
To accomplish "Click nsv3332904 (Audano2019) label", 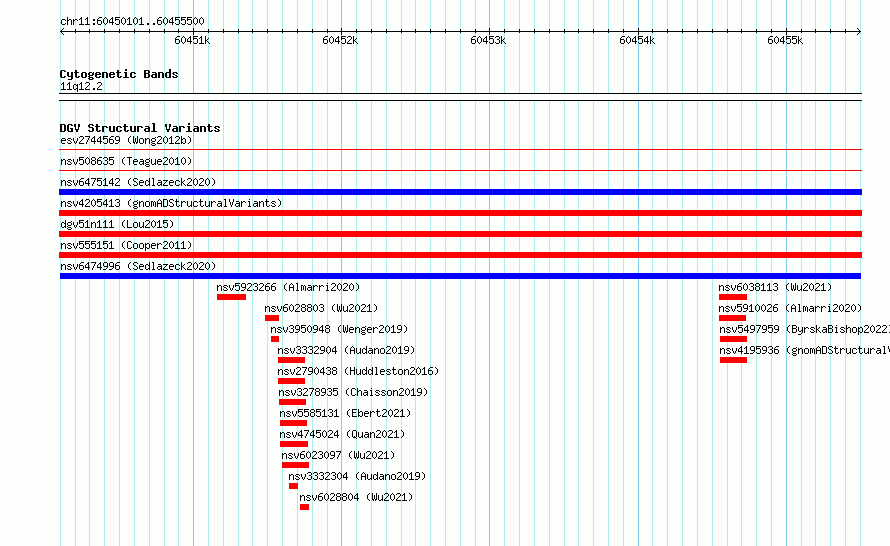I will (346, 350).
